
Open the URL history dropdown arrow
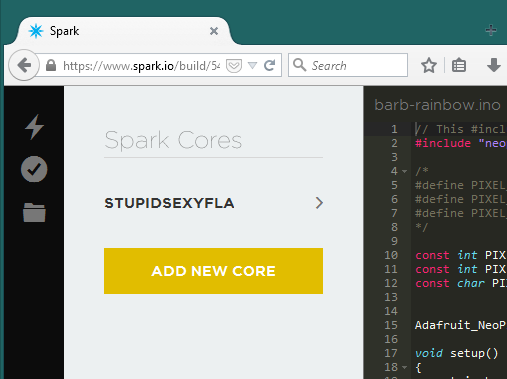click(x=253, y=65)
